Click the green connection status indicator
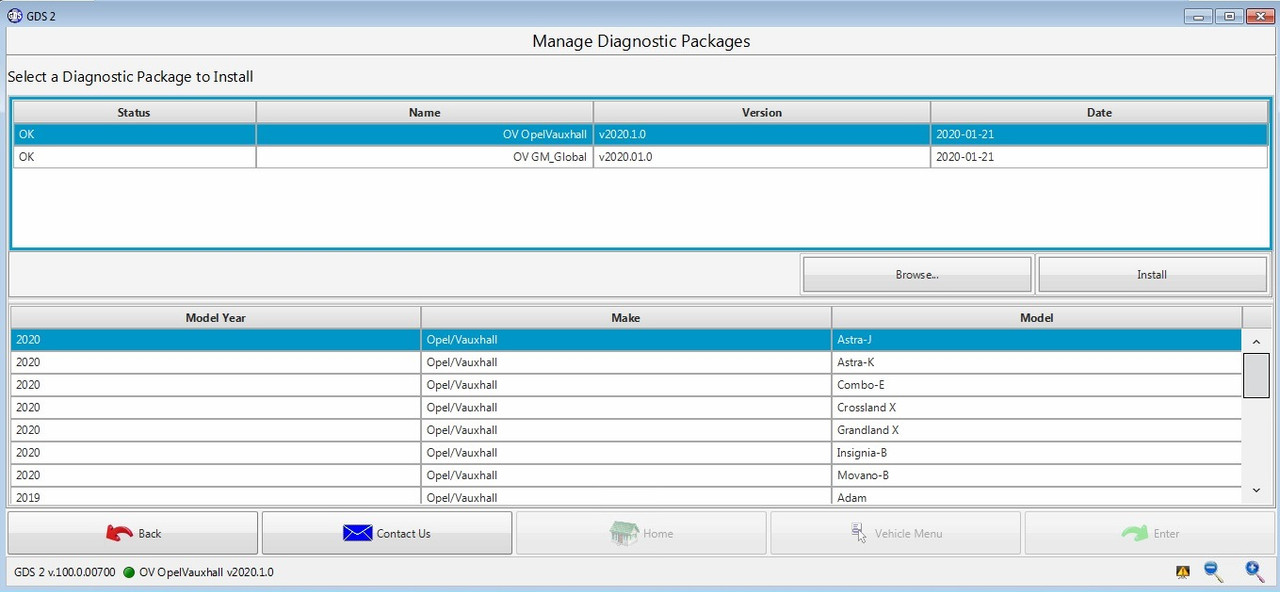This screenshot has width=1280, height=592. (129, 572)
